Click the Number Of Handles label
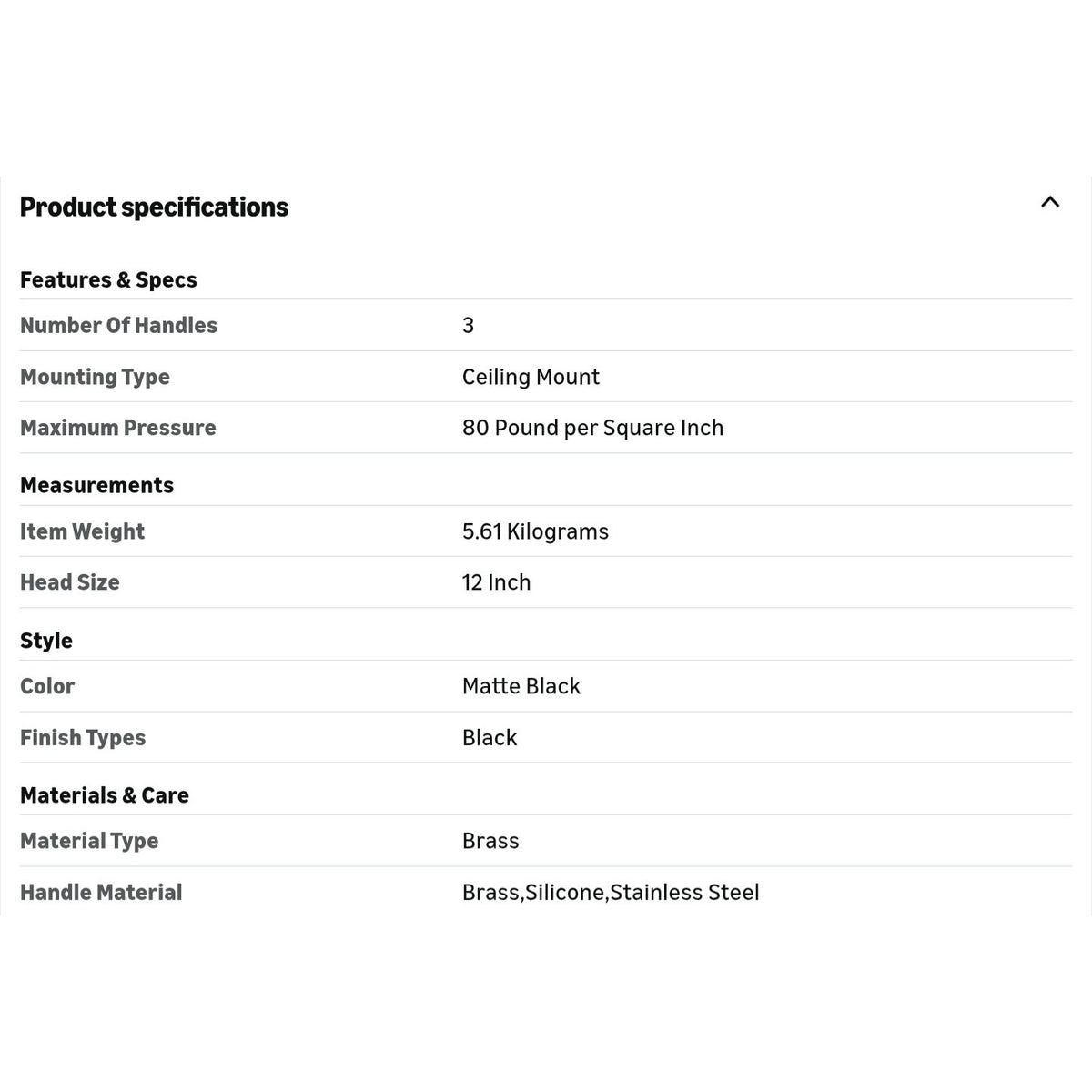Image resolution: width=1092 pixels, height=1092 pixels. click(118, 325)
